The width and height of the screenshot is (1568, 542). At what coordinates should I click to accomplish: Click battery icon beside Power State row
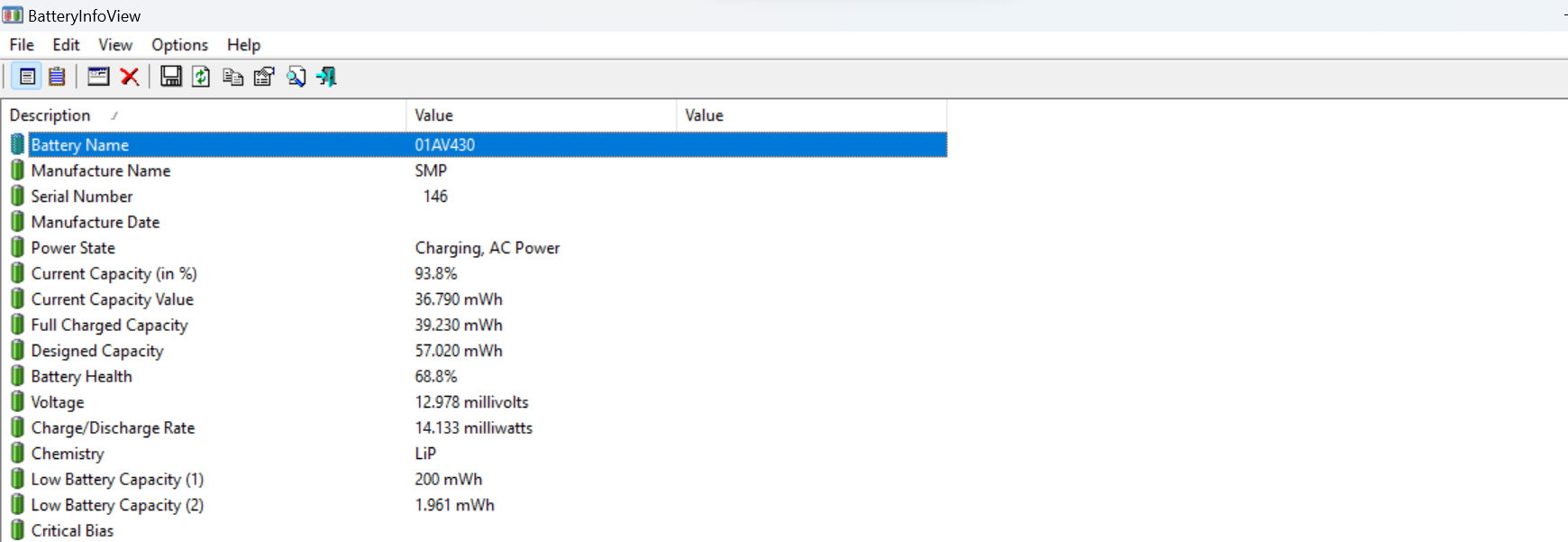click(17, 247)
